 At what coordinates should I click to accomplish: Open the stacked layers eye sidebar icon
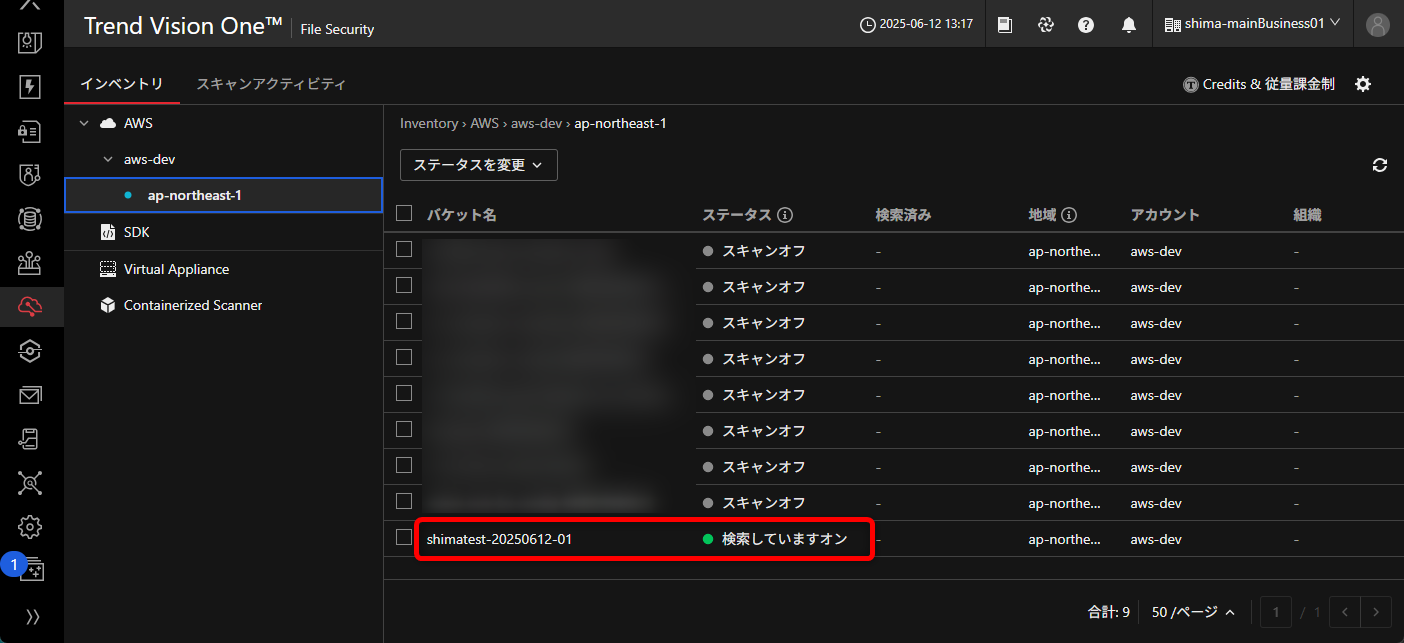click(x=30, y=351)
